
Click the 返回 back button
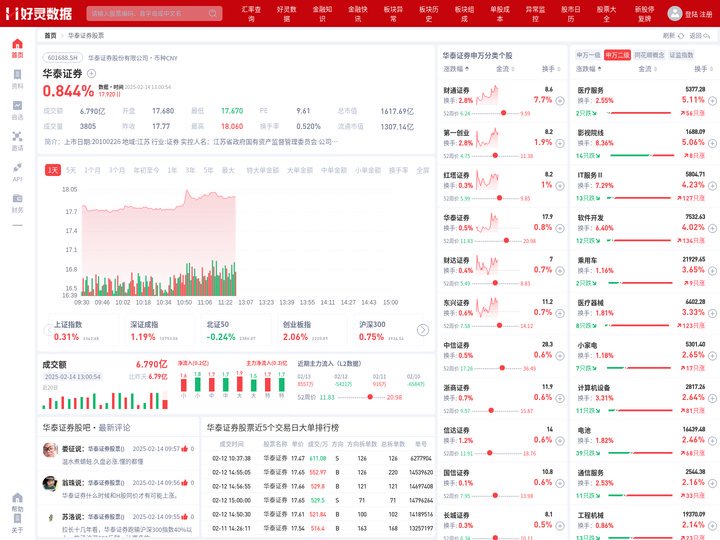[700, 35]
